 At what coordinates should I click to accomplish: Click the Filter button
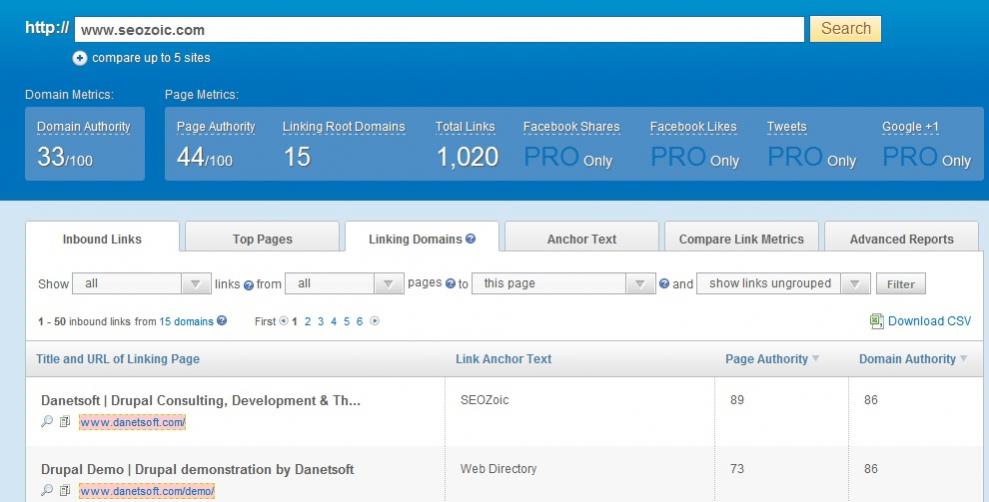click(x=901, y=284)
